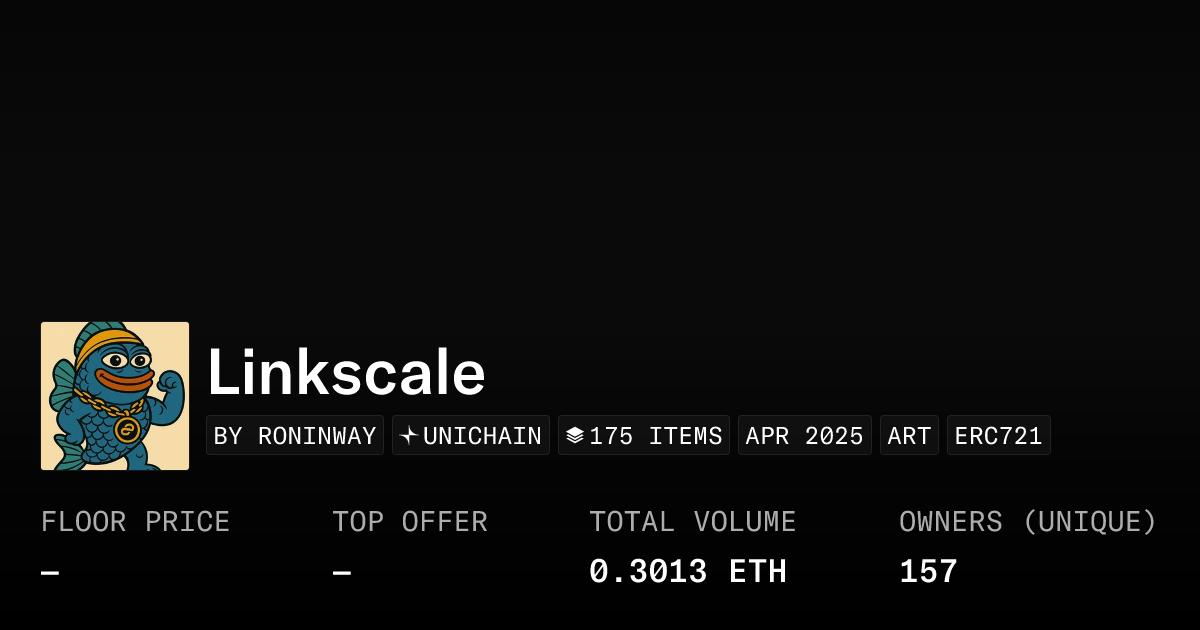Click the FLOOR PRICE label

coord(135,522)
